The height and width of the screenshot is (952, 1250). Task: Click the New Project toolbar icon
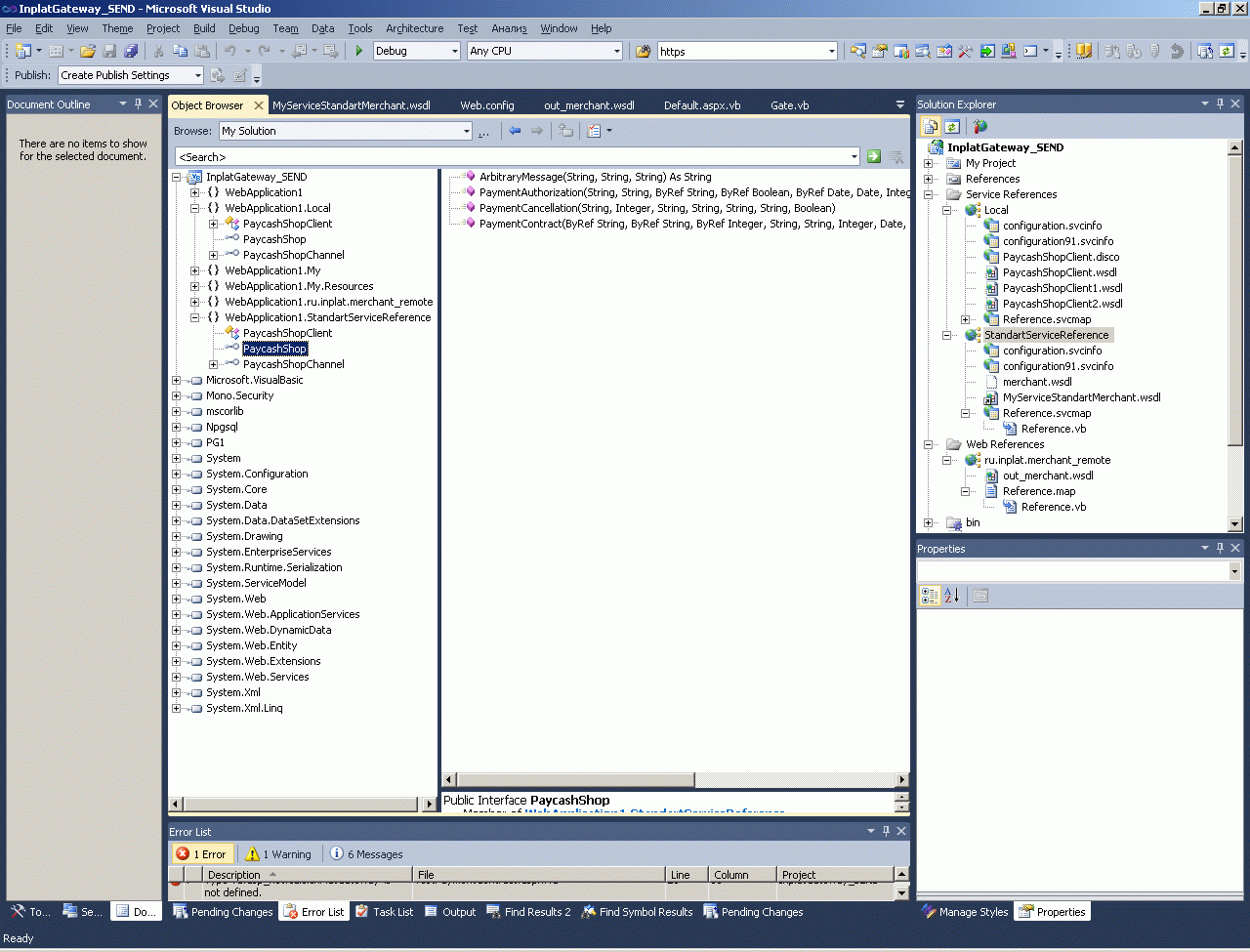coord(22,51)
